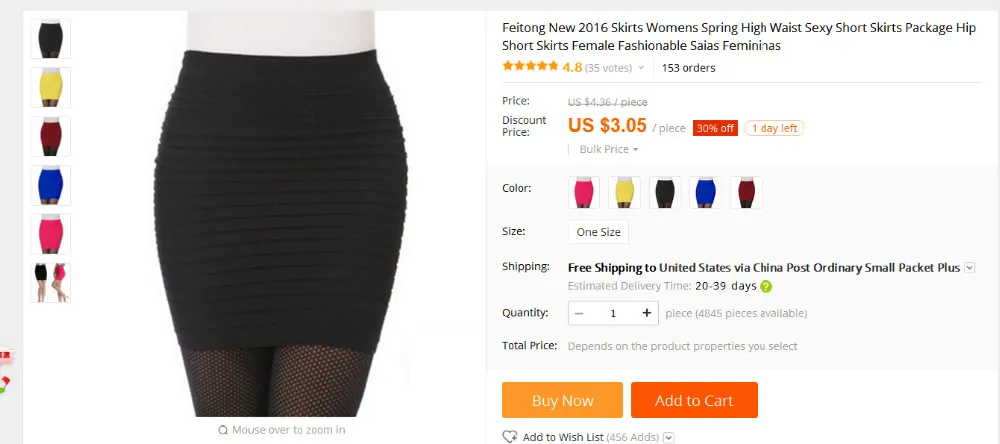
Task: Open the shipping method dropdown arrow
Action: (x=969, y=268)
